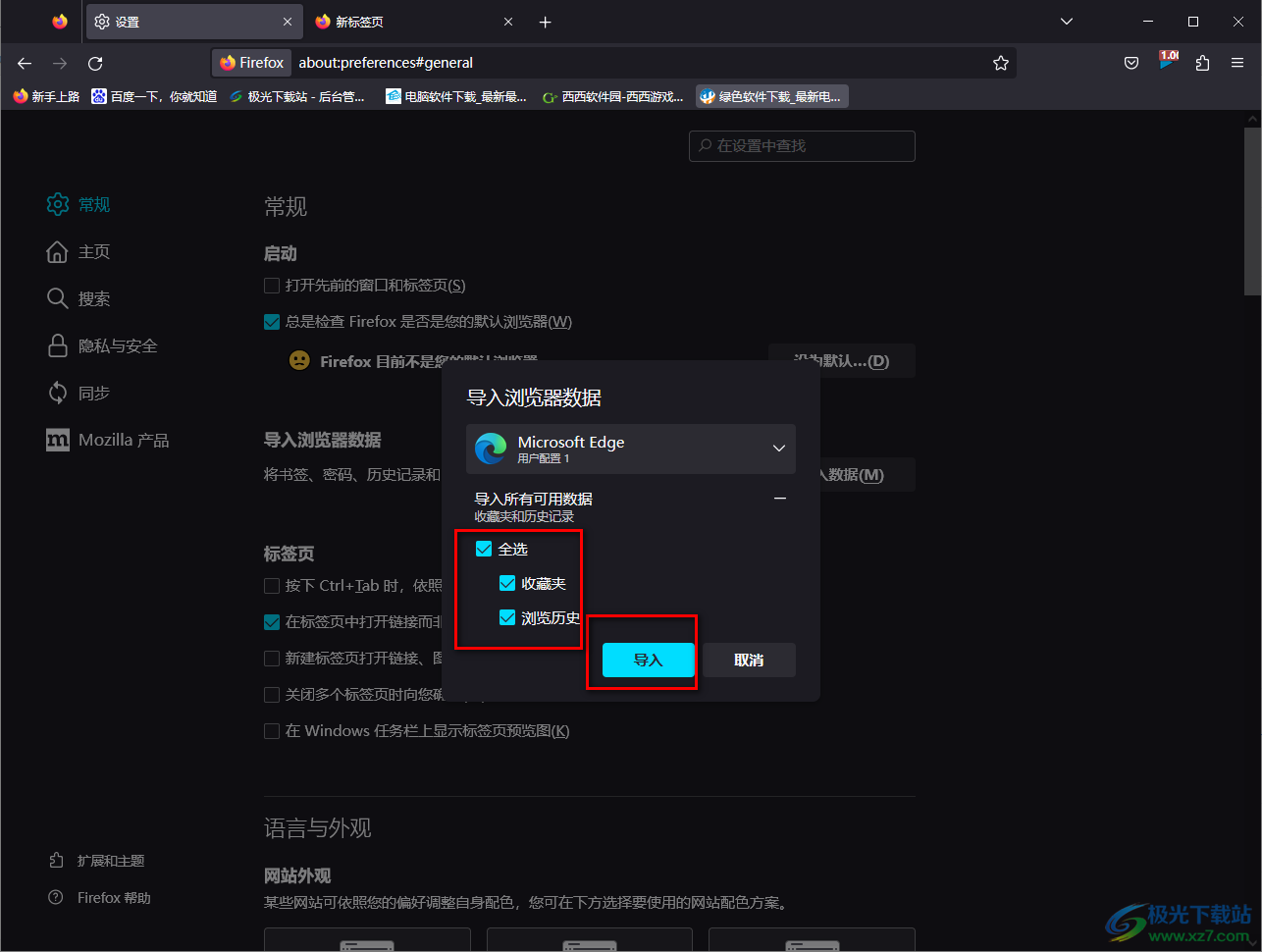Image resolution: width=1262 pixels, height=952 pixels.
Task: Select 主页 in the settings sidebar
Action: pos(79,251)
